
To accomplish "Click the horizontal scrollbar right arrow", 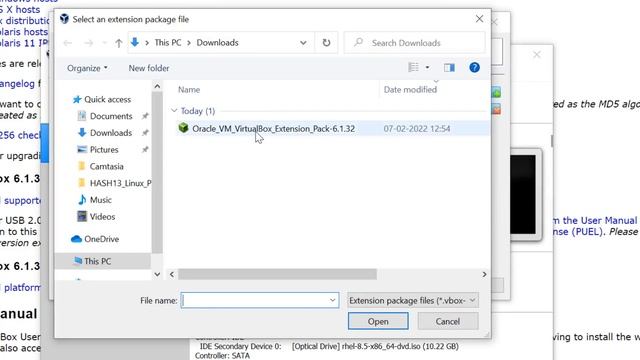I will tap(484, 274).
